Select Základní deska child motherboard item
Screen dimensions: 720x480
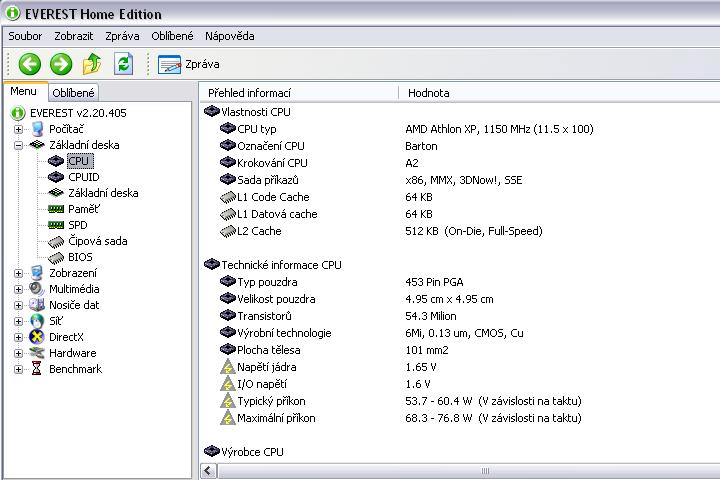103,193
